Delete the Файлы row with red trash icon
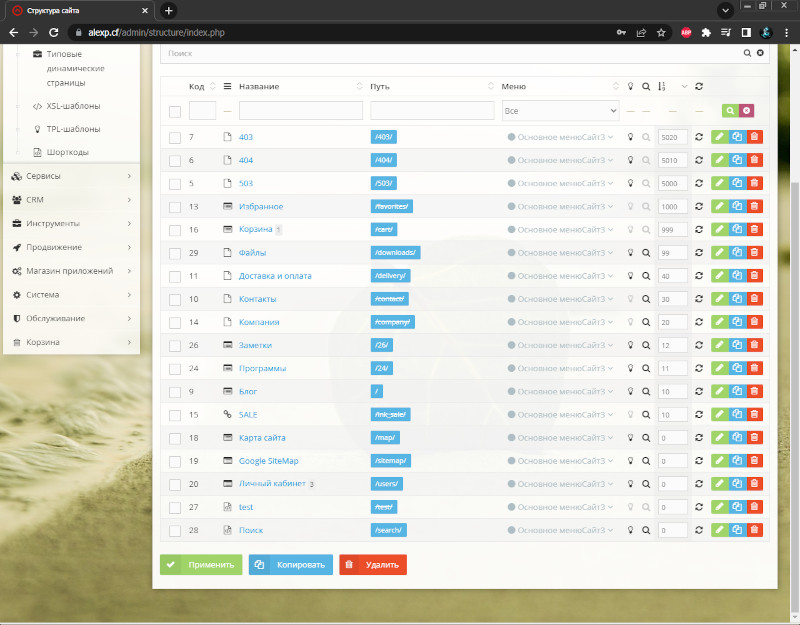Image resolution: width=800 pixels, height=625 pixels. pyautogui.click(x=755, y=253)
